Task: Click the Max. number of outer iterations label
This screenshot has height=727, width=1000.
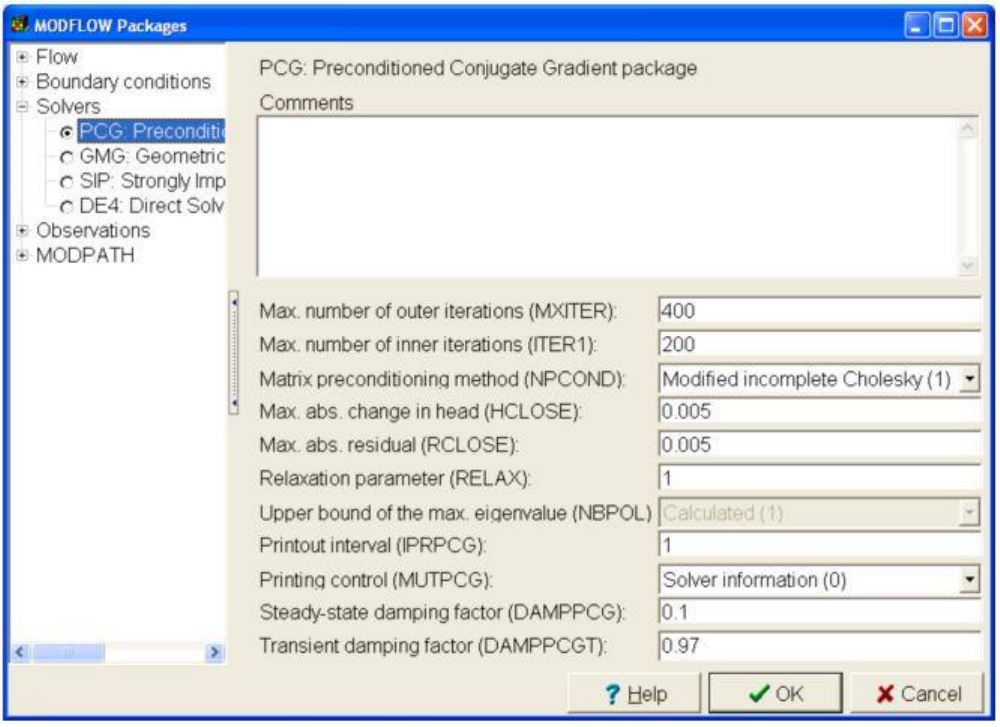Action: (438, 311)
